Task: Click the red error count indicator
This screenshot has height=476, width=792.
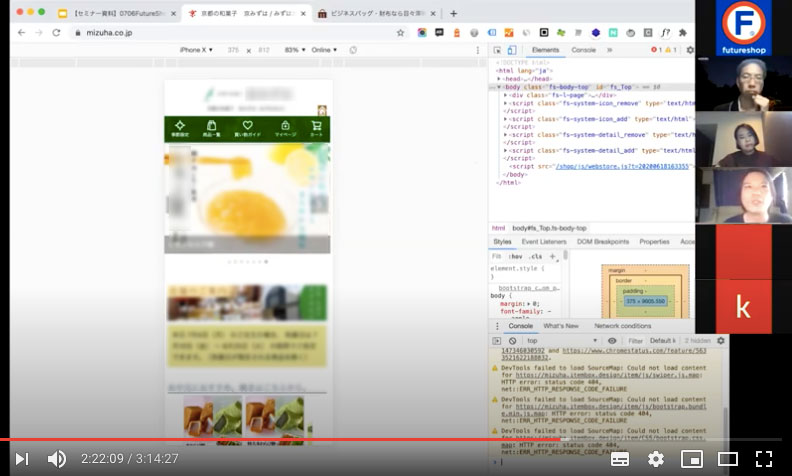Action: click(x=656, y=50)
